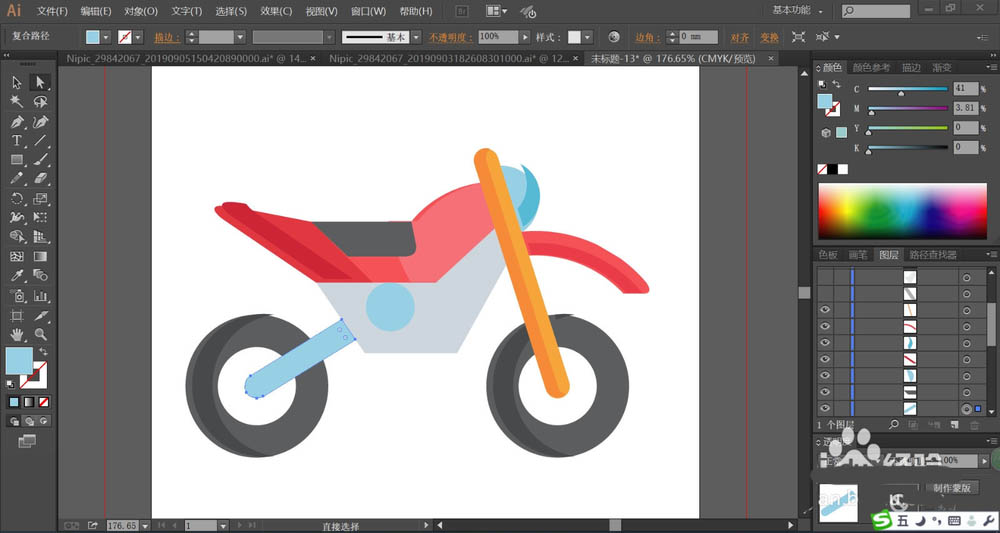The height and width of the screenshot is (533, 1000).
Task: Select the Eyedropper tool
Action: click(17, 275)
